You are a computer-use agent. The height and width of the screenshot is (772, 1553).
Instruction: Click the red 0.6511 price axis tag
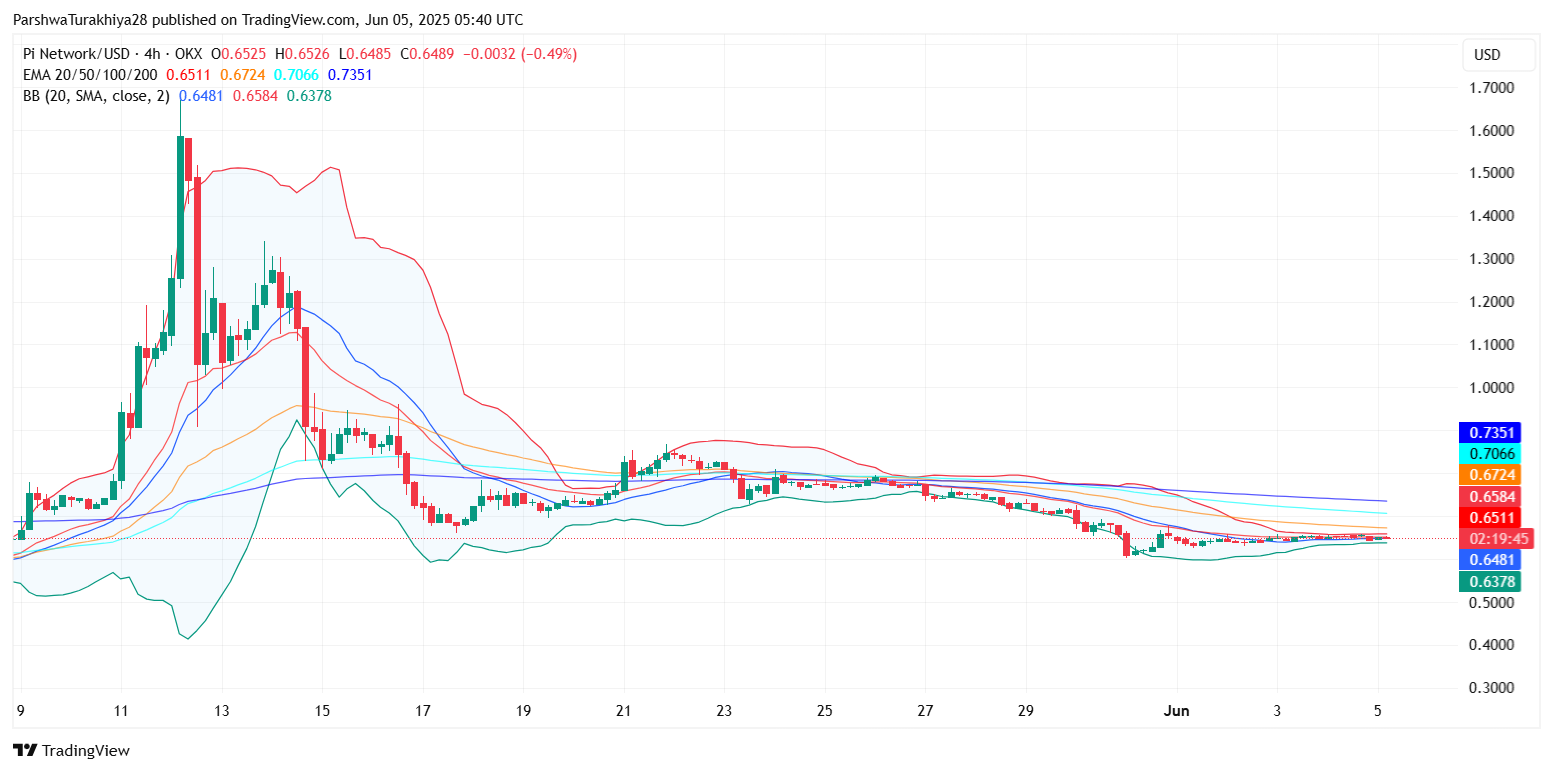tap(1490, 517)
